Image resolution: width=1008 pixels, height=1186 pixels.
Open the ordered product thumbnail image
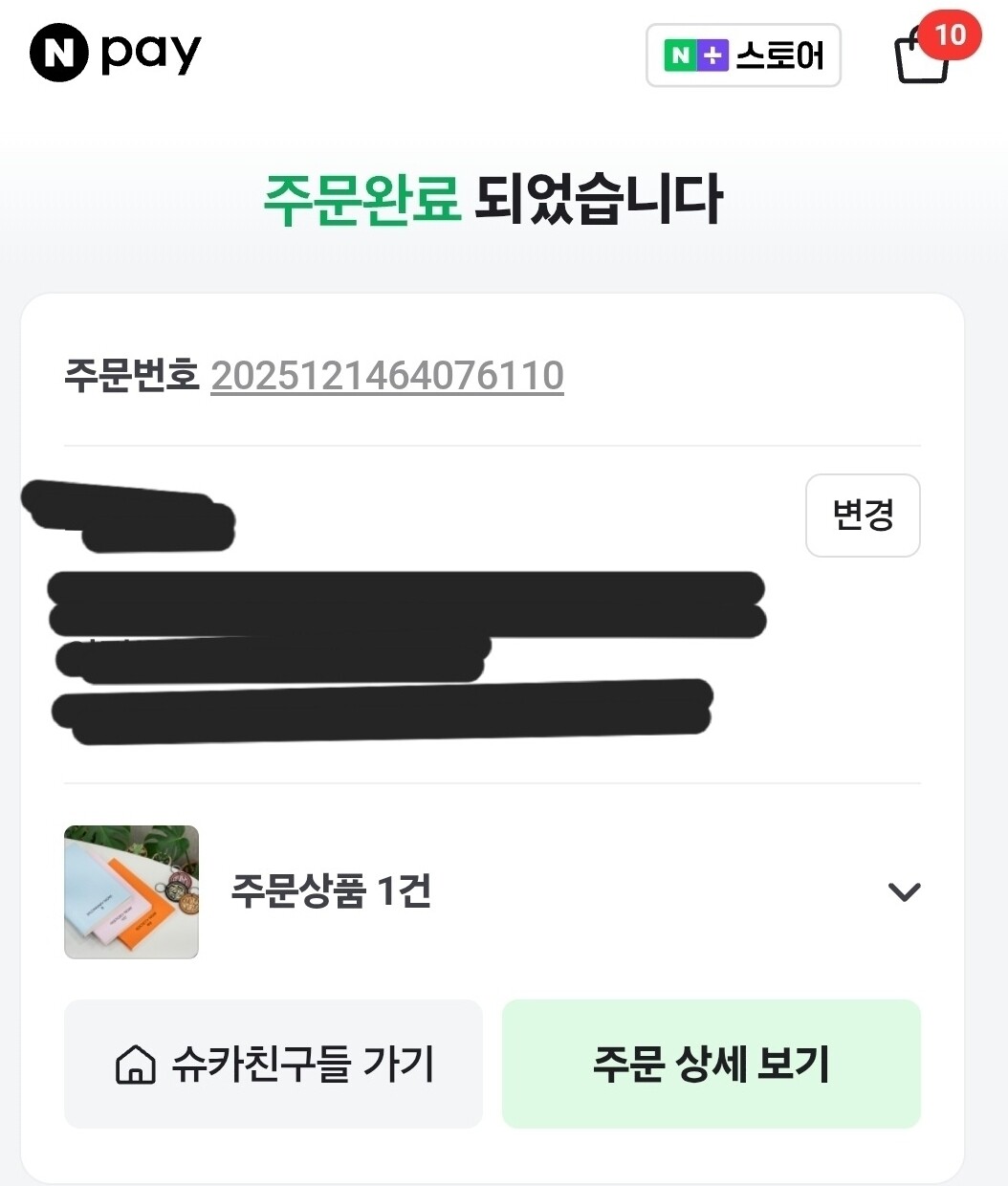131,892
